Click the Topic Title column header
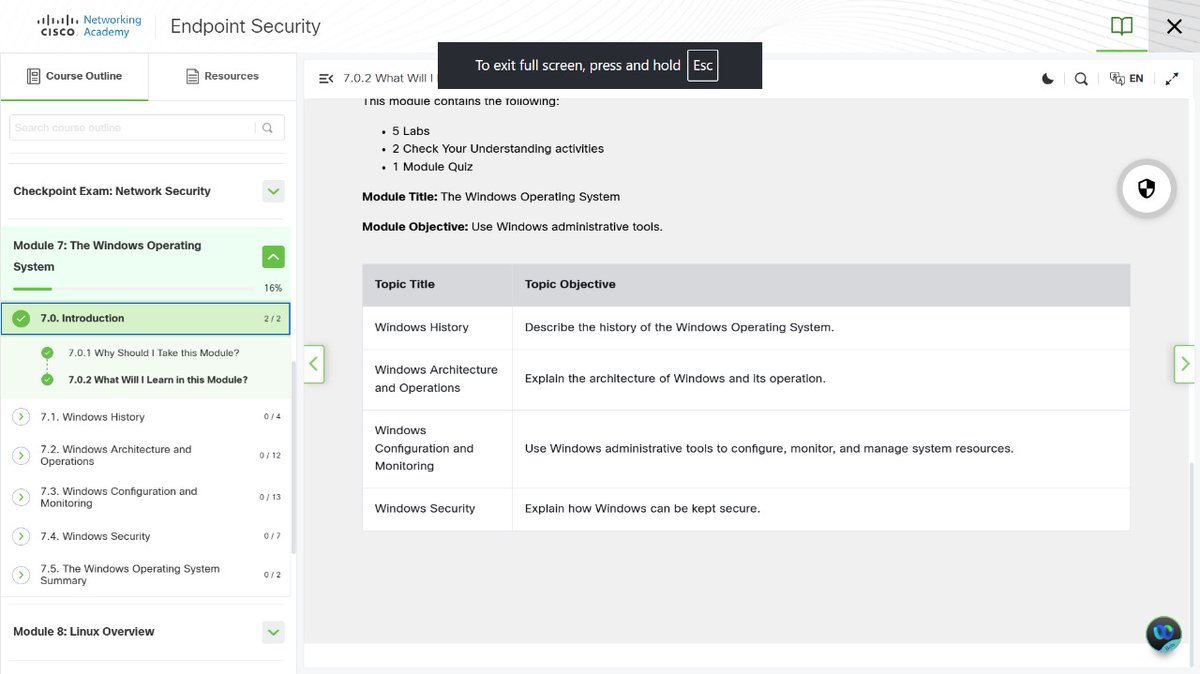The width and height of the screenshot is (1200, 674). tap(437, 285)
